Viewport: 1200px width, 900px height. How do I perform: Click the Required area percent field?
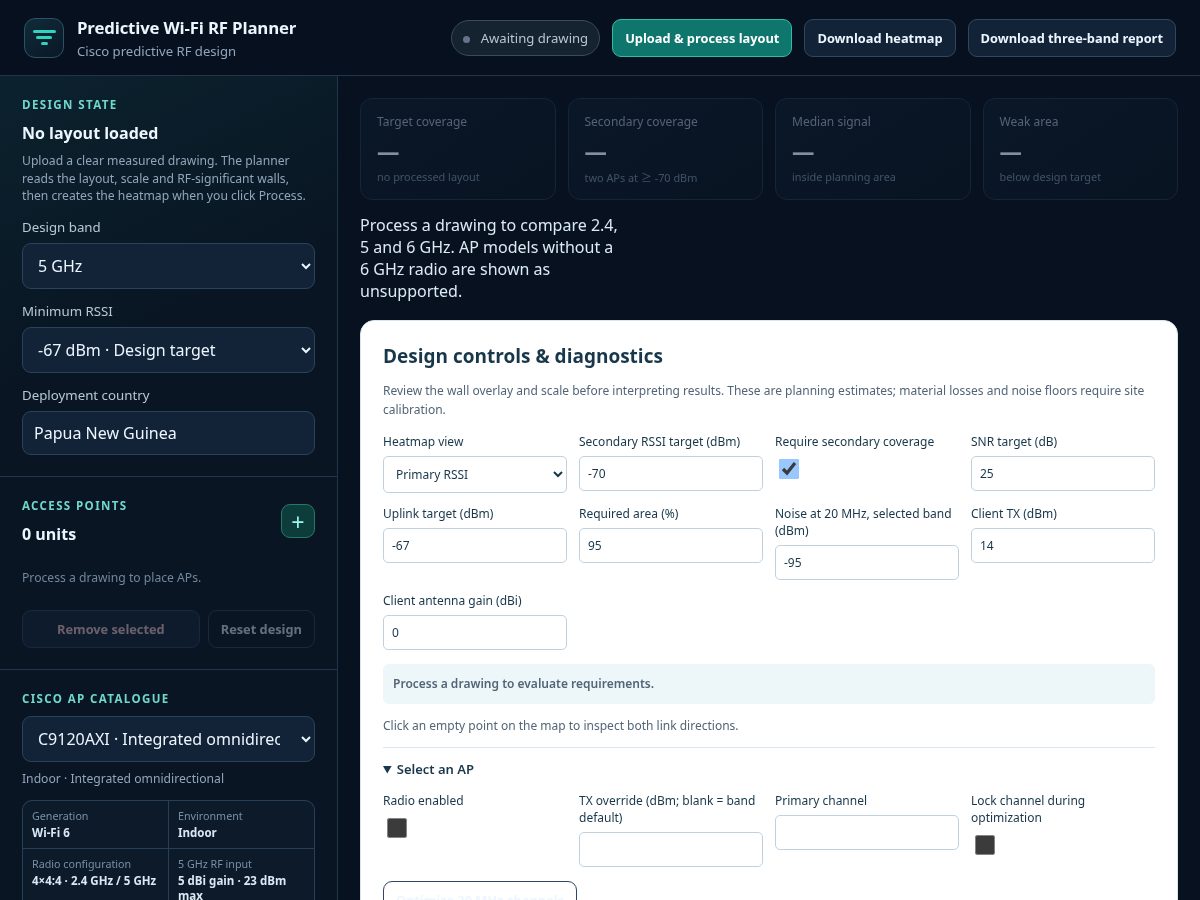[x=671, y=545]
